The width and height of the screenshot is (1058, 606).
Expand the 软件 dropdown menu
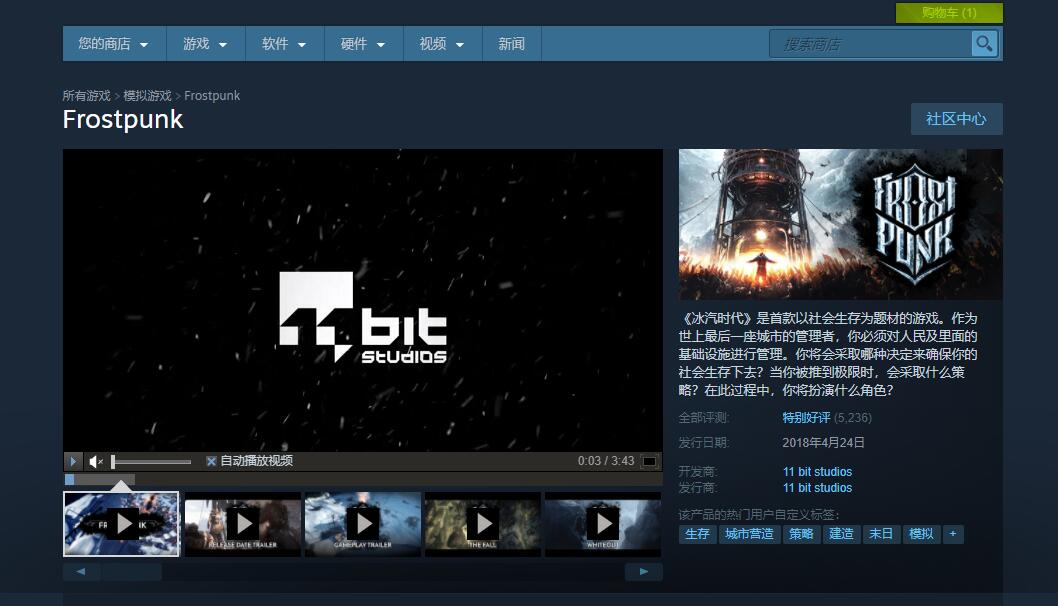285,44
